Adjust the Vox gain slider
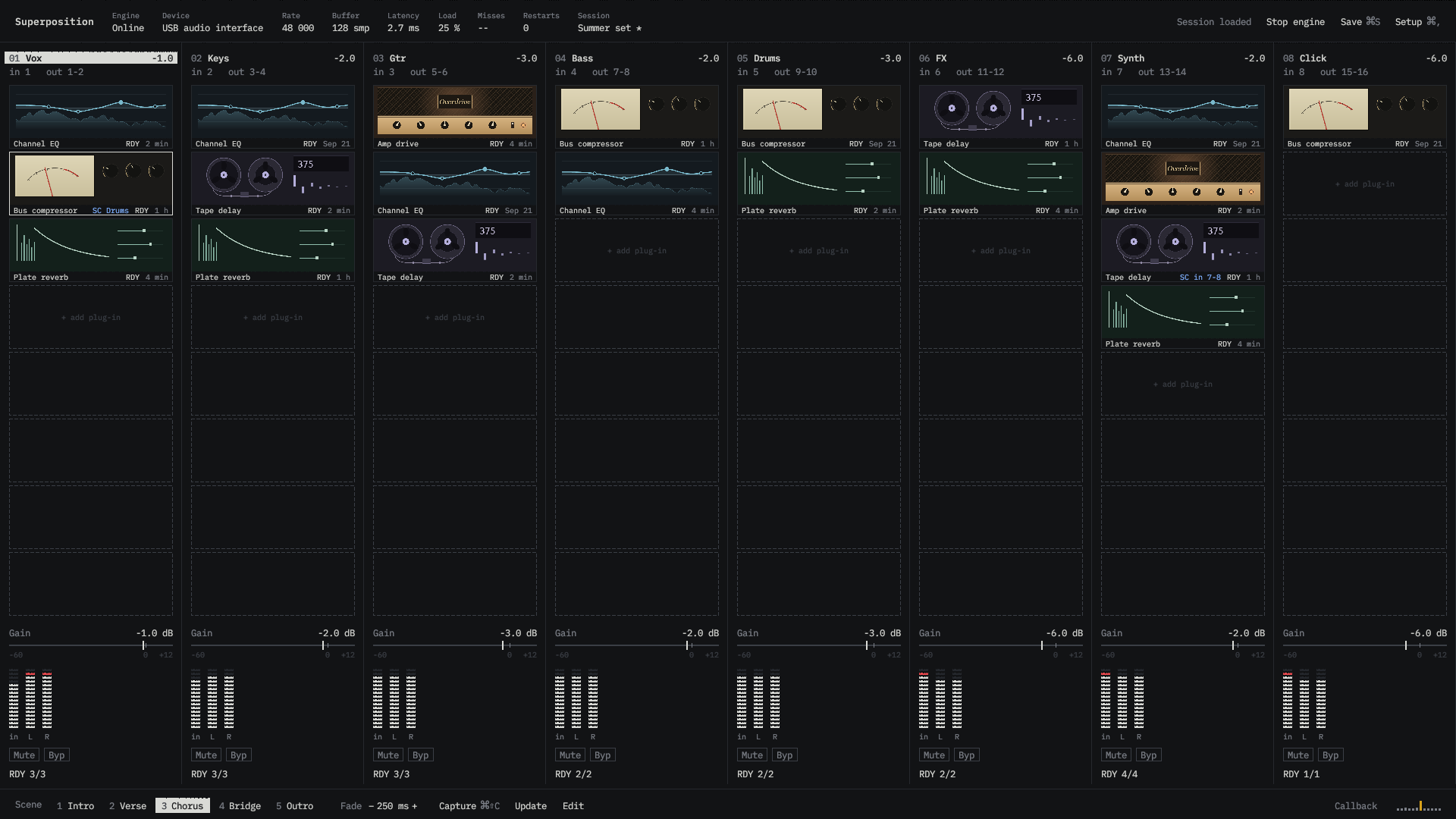 [91, 645]
